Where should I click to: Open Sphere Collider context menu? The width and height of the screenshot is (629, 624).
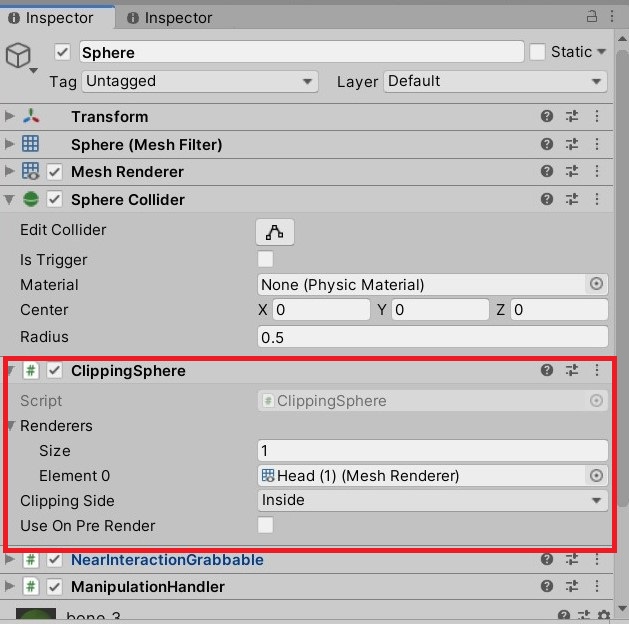[597, 199]
